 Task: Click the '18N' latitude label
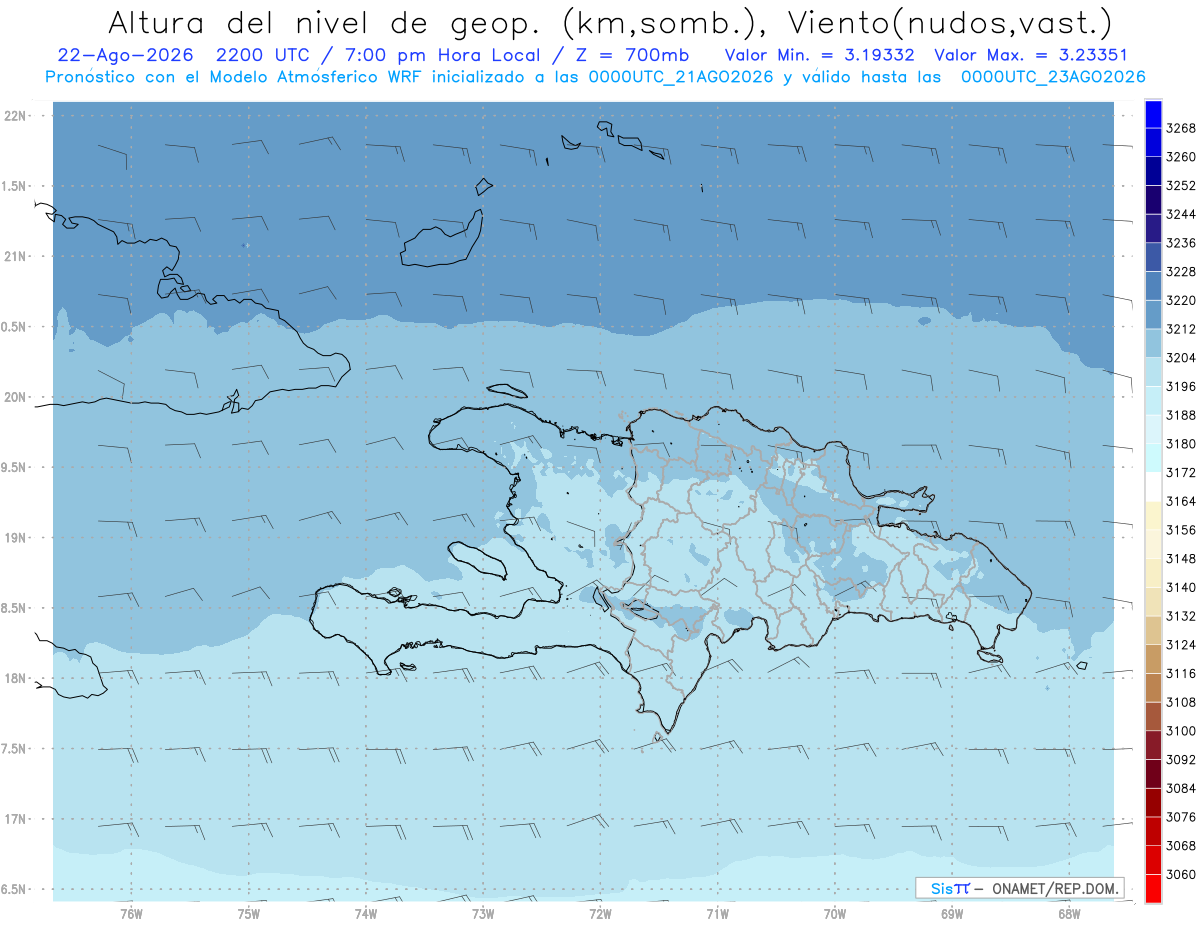[x=15, y=678]
